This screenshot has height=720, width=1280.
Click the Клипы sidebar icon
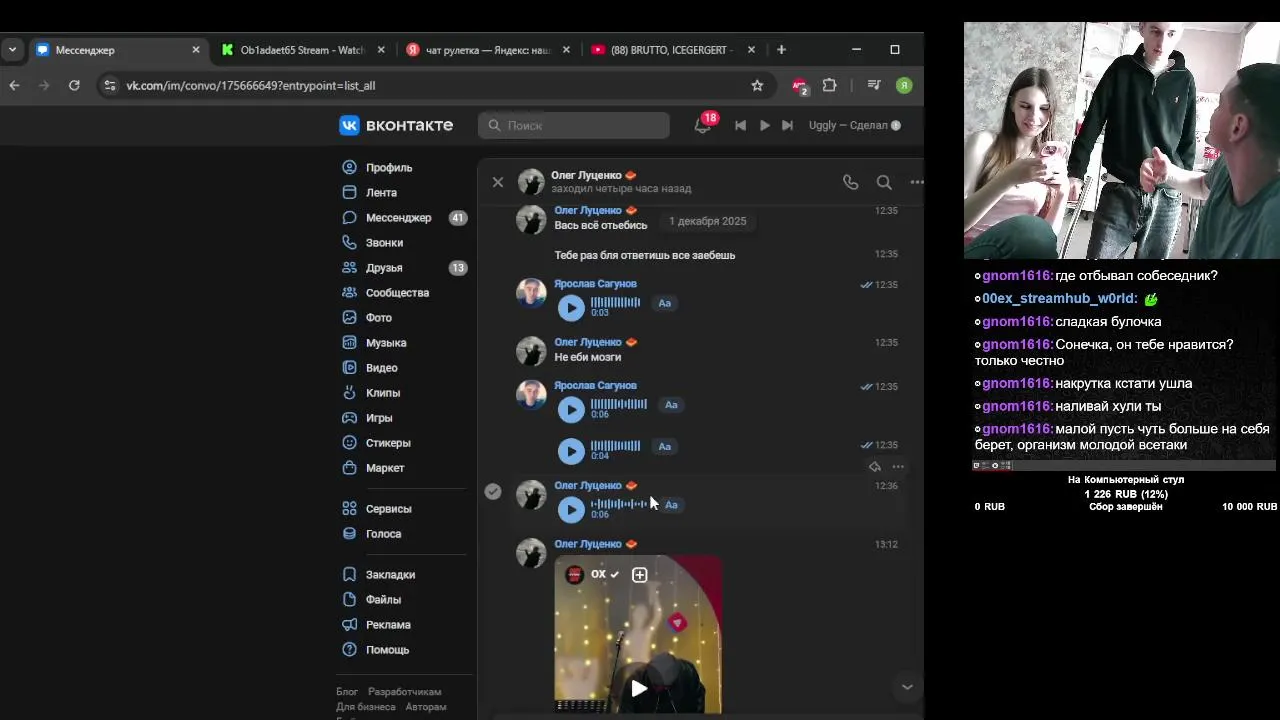(349, 393)
